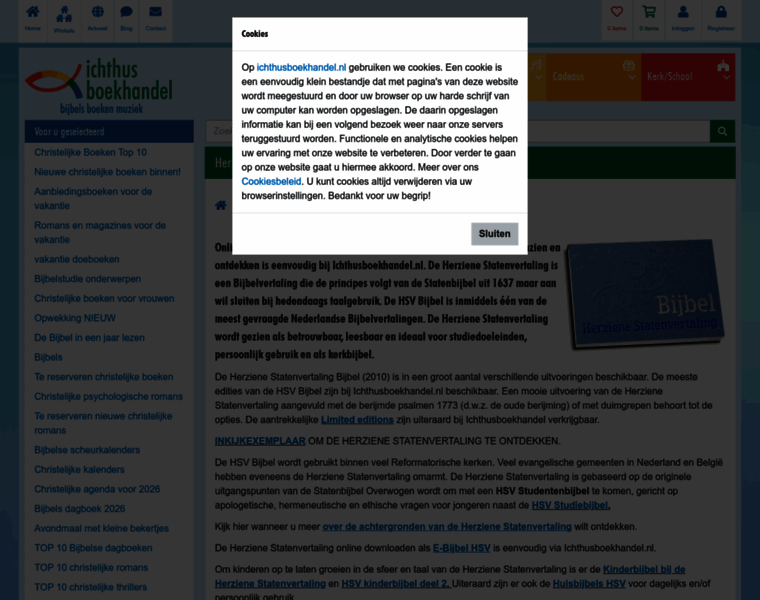Open Bijbelse scheurkalenders
Image resolution: width=760 pixels, height=600 pixels.
pyautogui.click(x=87, y=450)
